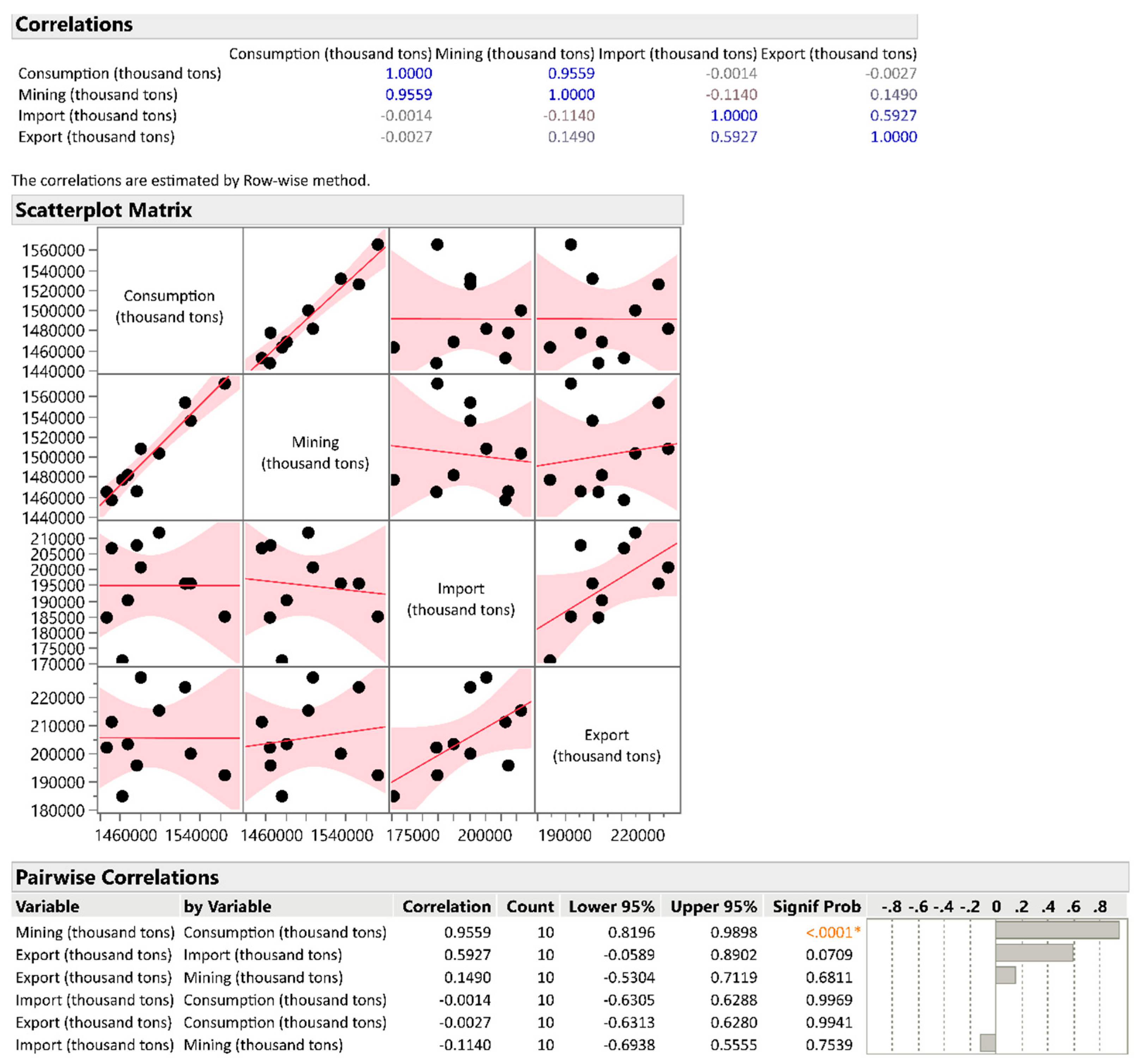Select the Signif Prob value 0.9941
This screenshot has height=1064, width=1137.
click(x=829, y=1022)
